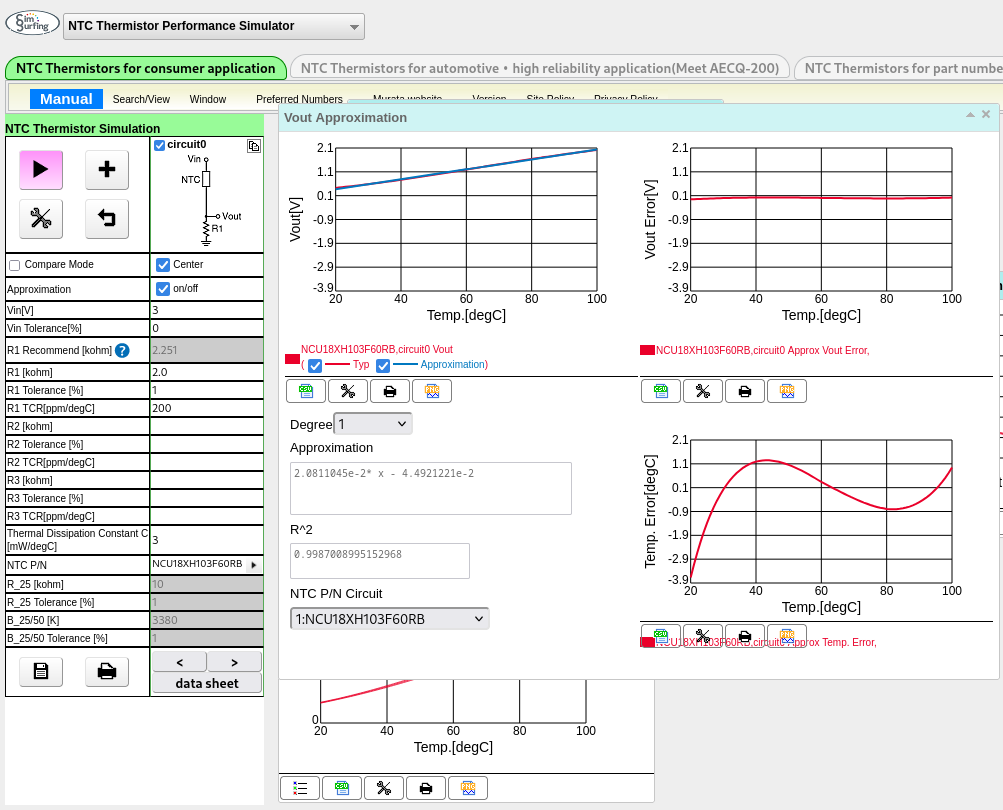Save bottom background chart as PNG
The width and height of the screenshot is (1003, 810).
pyautogui.click(x=468, y=788)
